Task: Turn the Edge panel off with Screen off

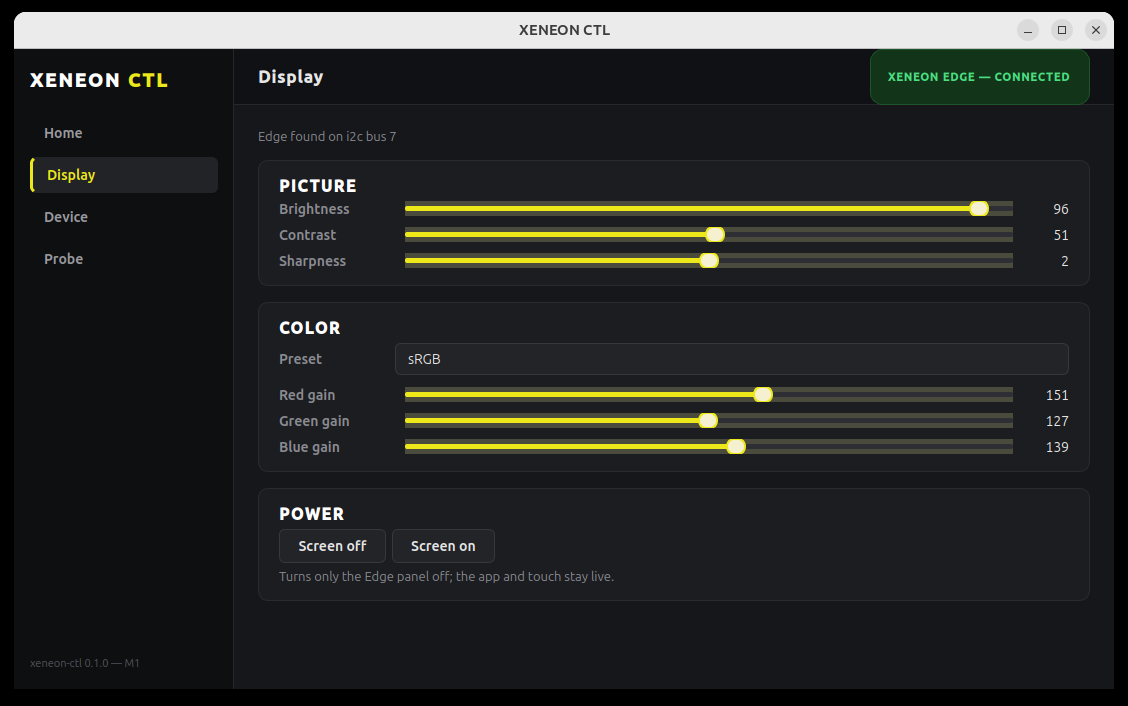Action: 332,546
